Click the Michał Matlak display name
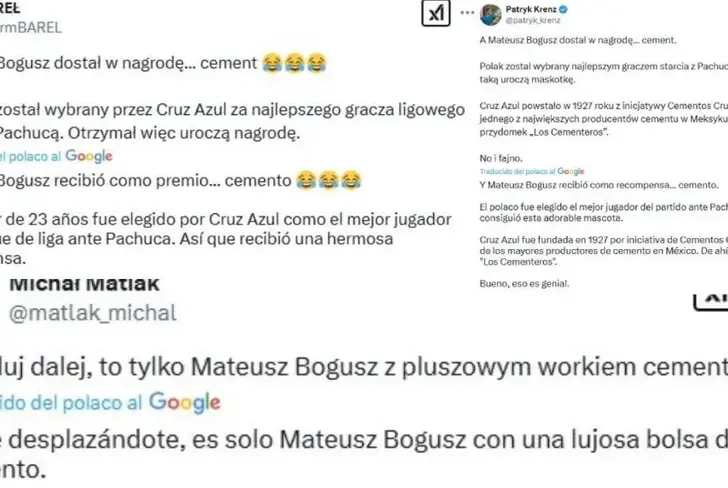This screenshot has width=728, height=488. [x=84, y=283]
